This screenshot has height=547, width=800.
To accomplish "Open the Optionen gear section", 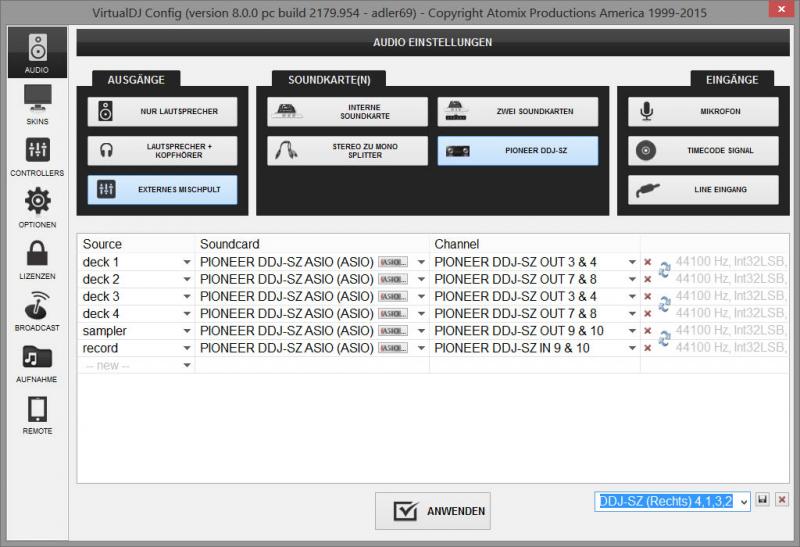I will pyautogui.click(x=37, y=208).
